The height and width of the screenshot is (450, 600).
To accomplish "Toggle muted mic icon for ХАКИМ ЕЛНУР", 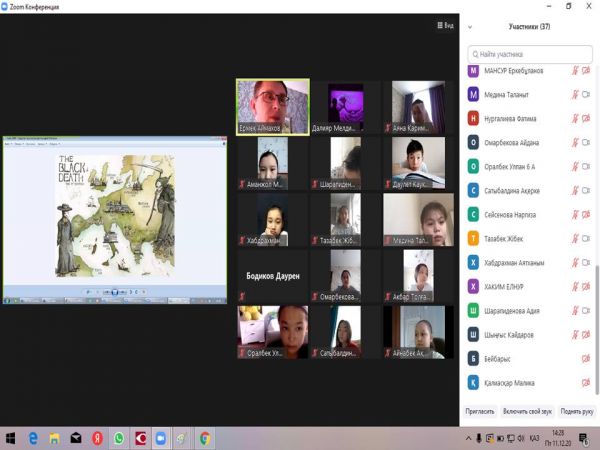I will point(575,286).
